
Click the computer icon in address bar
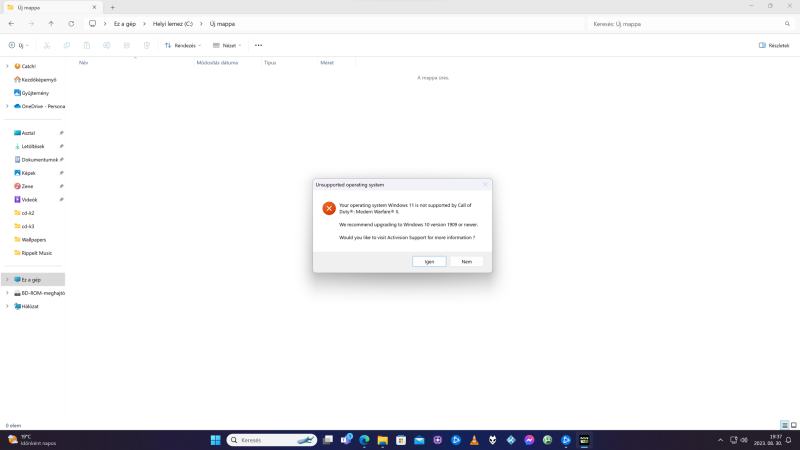(92, 23)
